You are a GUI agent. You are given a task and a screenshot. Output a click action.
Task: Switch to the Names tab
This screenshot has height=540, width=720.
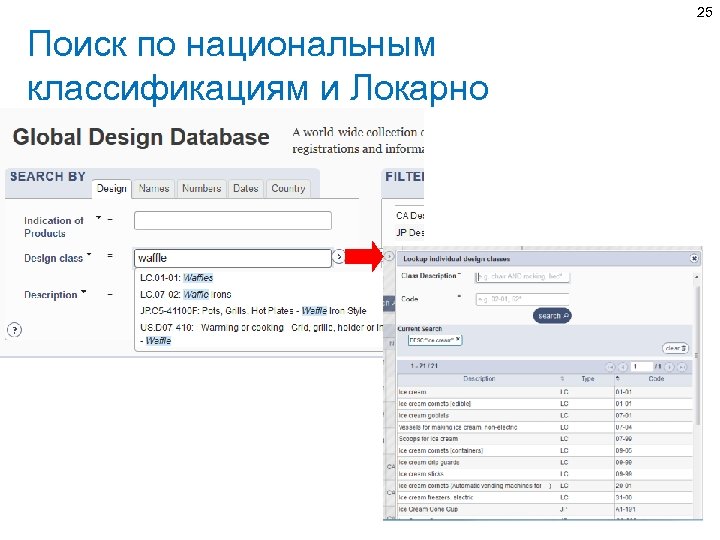pos(154,188)
